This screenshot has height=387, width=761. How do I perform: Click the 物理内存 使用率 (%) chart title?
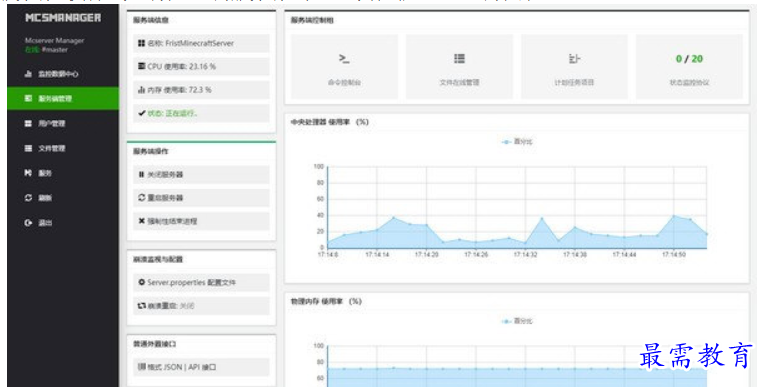coord(326,302)
